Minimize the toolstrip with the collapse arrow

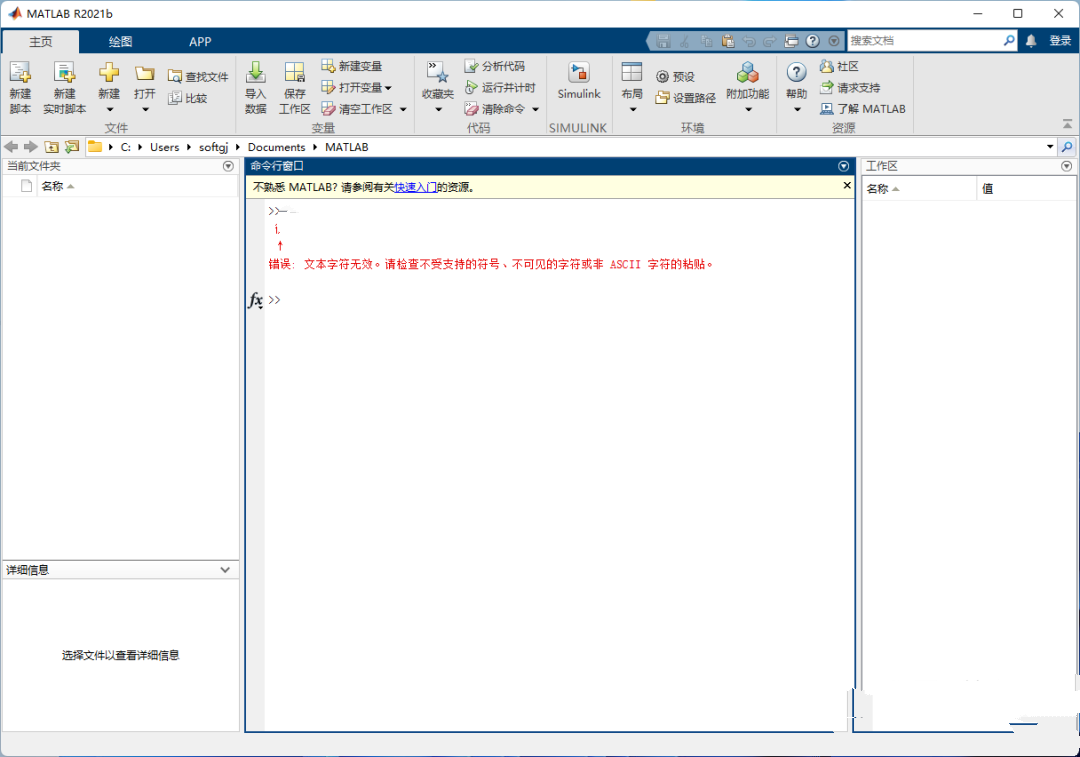tap(1067, 125)
